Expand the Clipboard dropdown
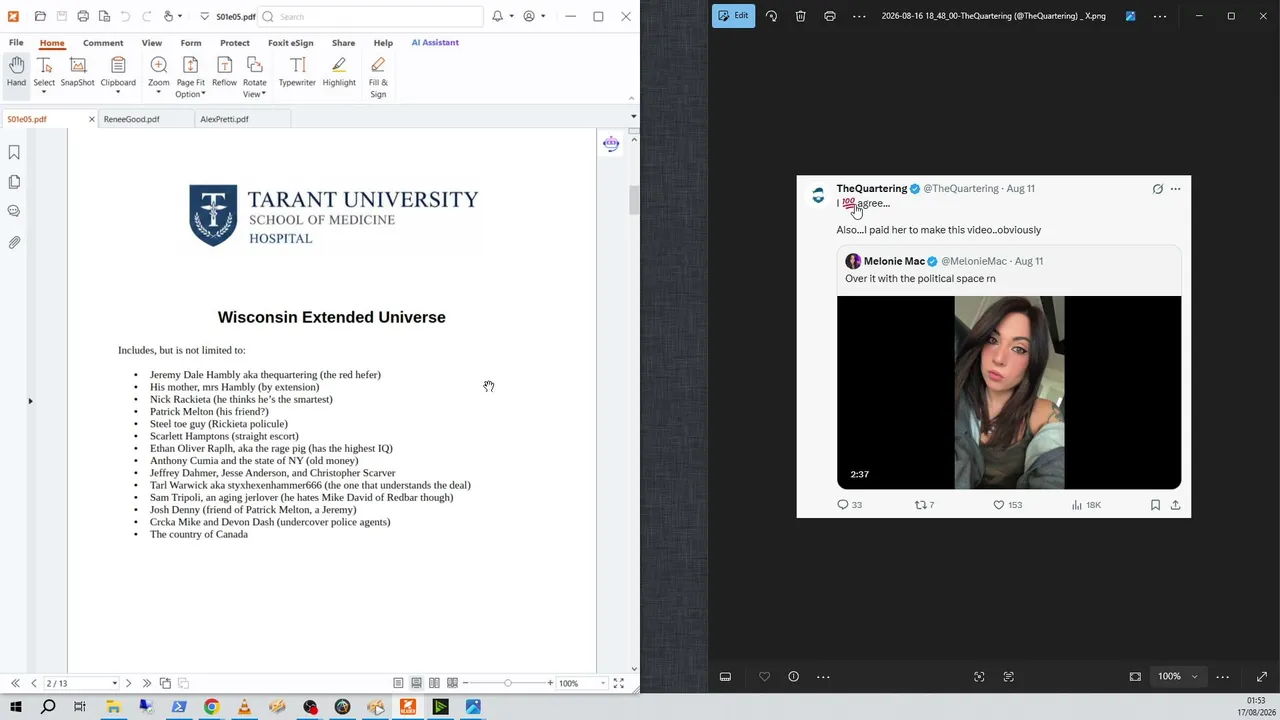This screenshot has width=1280, height=720. [x=118, y=93]
